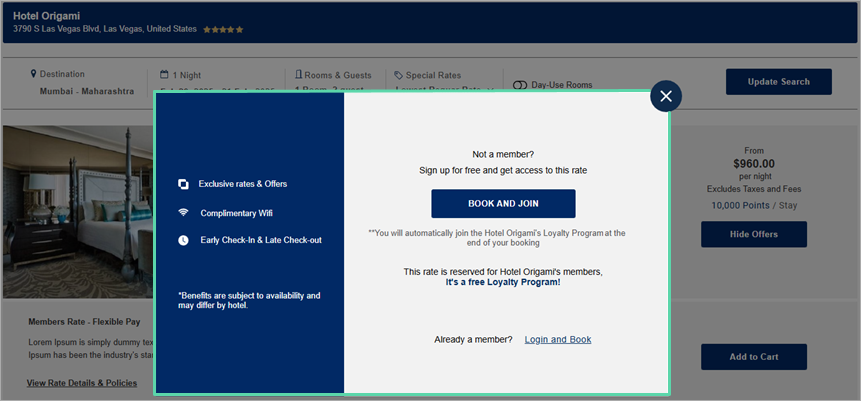Add the Members Rate to cart

(754, 357)
